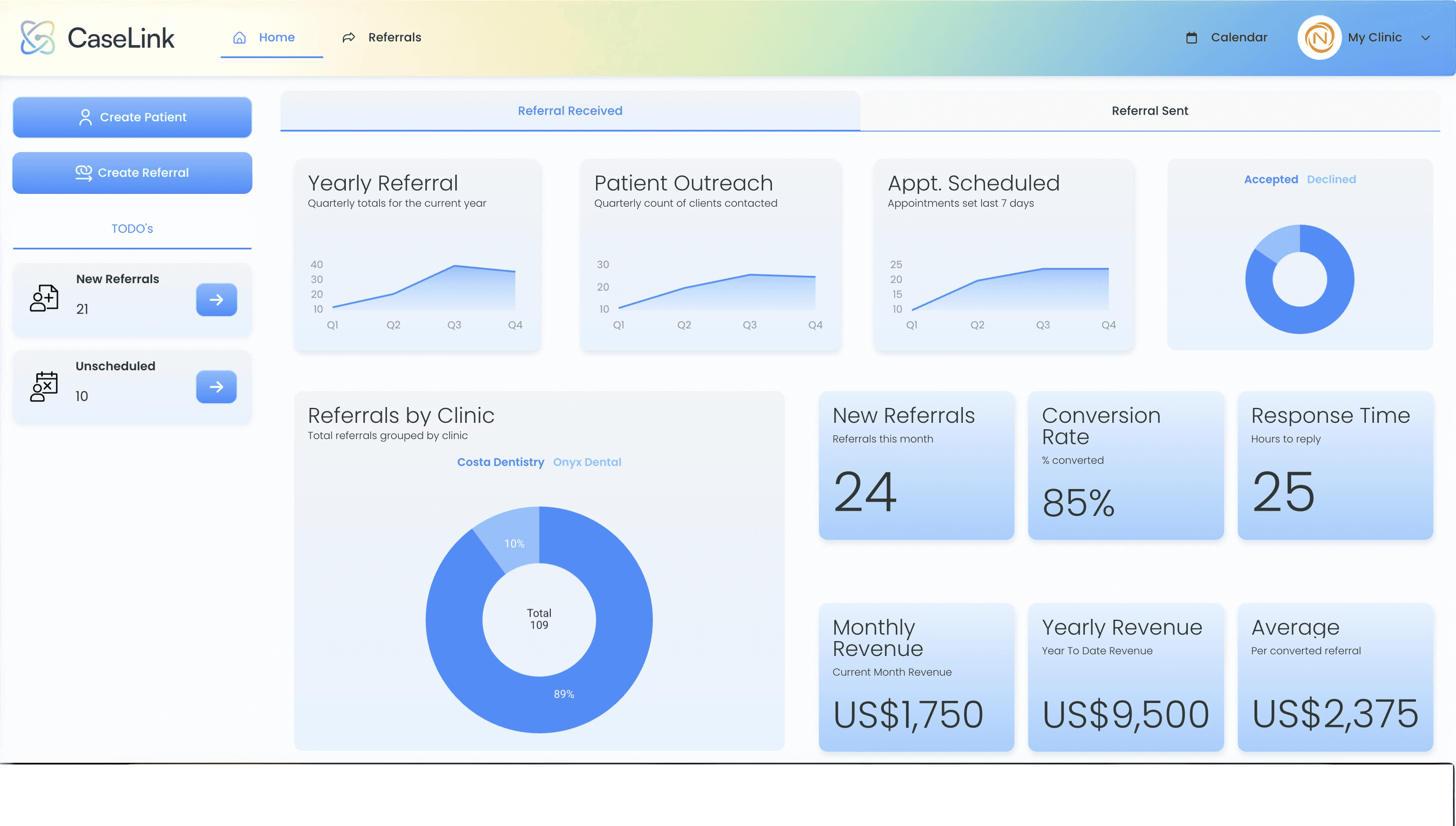Click the Response Time 25 card
Screen dimensions: 1456x826
tap(1335, 465)
